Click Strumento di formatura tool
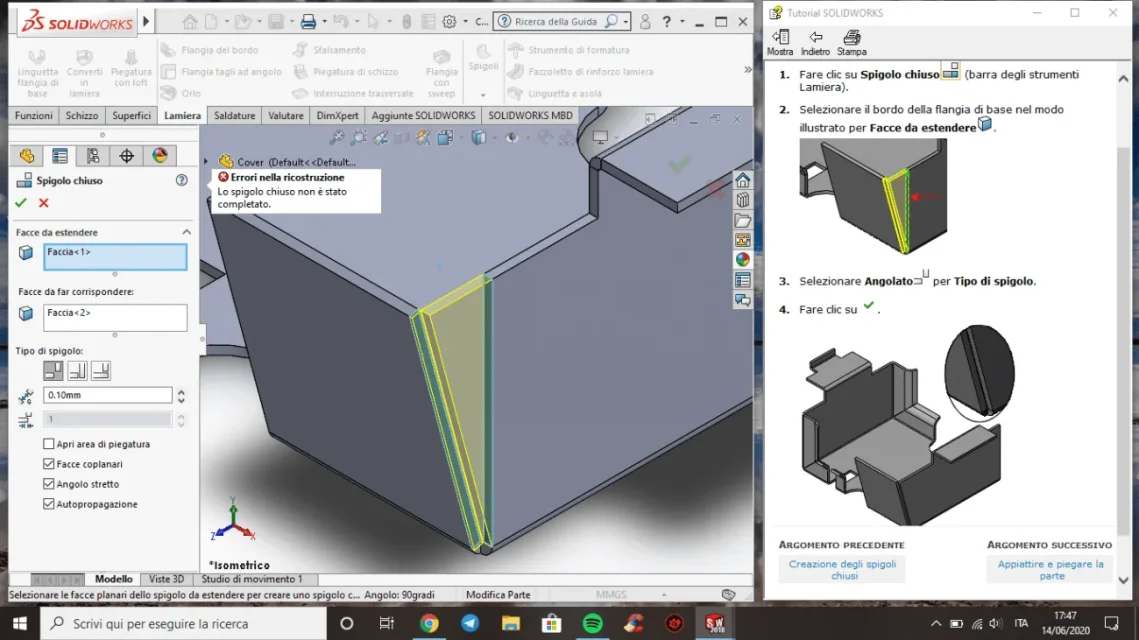The height and width of the screenshot is (640, 1139). (569, 50)
